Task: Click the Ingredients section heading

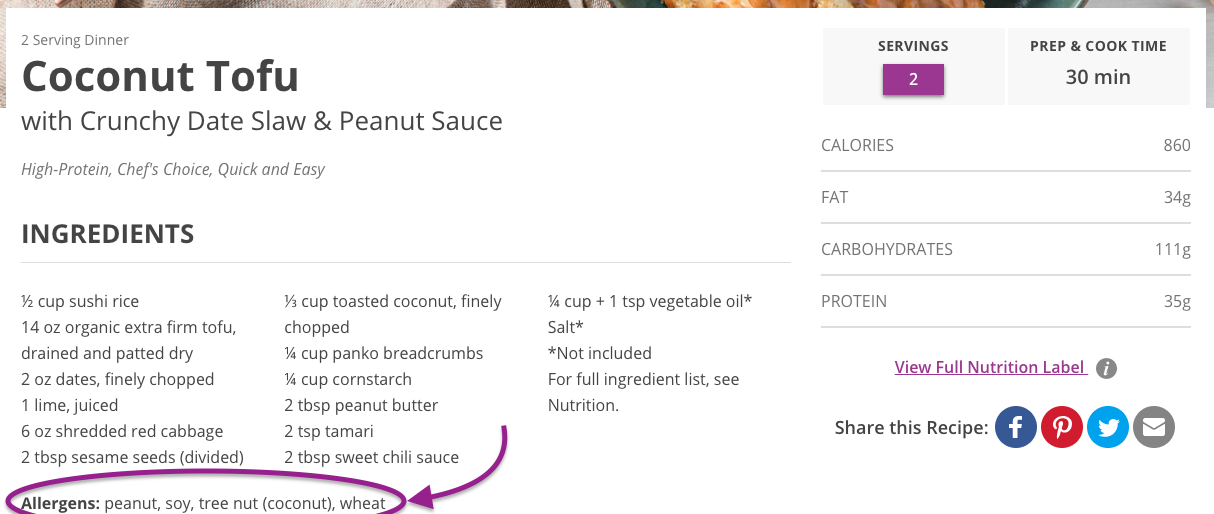Action: [x=108, y=235]
